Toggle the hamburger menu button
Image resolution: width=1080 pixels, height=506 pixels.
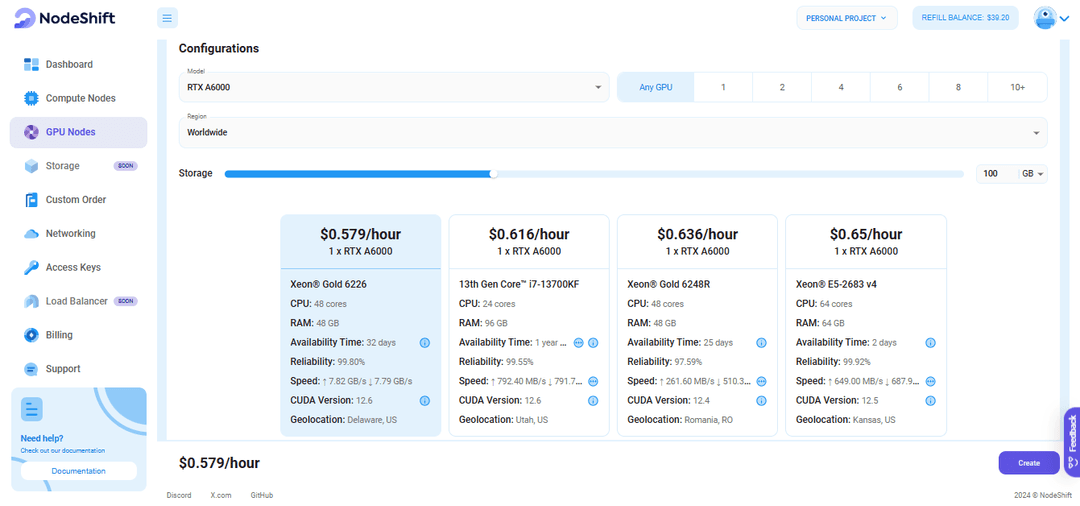167,18
